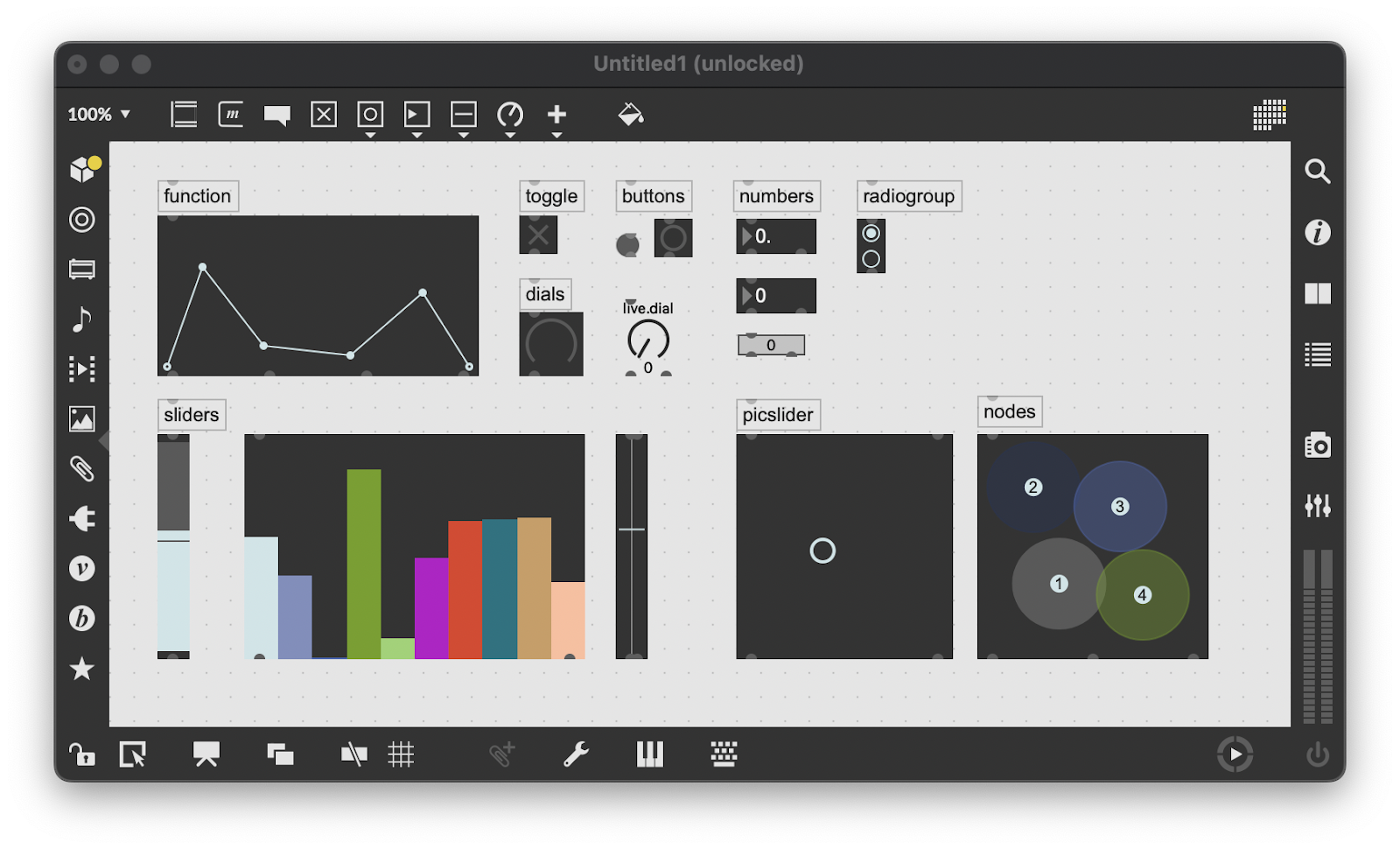Expand the dropdown arrow under the dial tool
1400x849 pixels.
(510, 133)
